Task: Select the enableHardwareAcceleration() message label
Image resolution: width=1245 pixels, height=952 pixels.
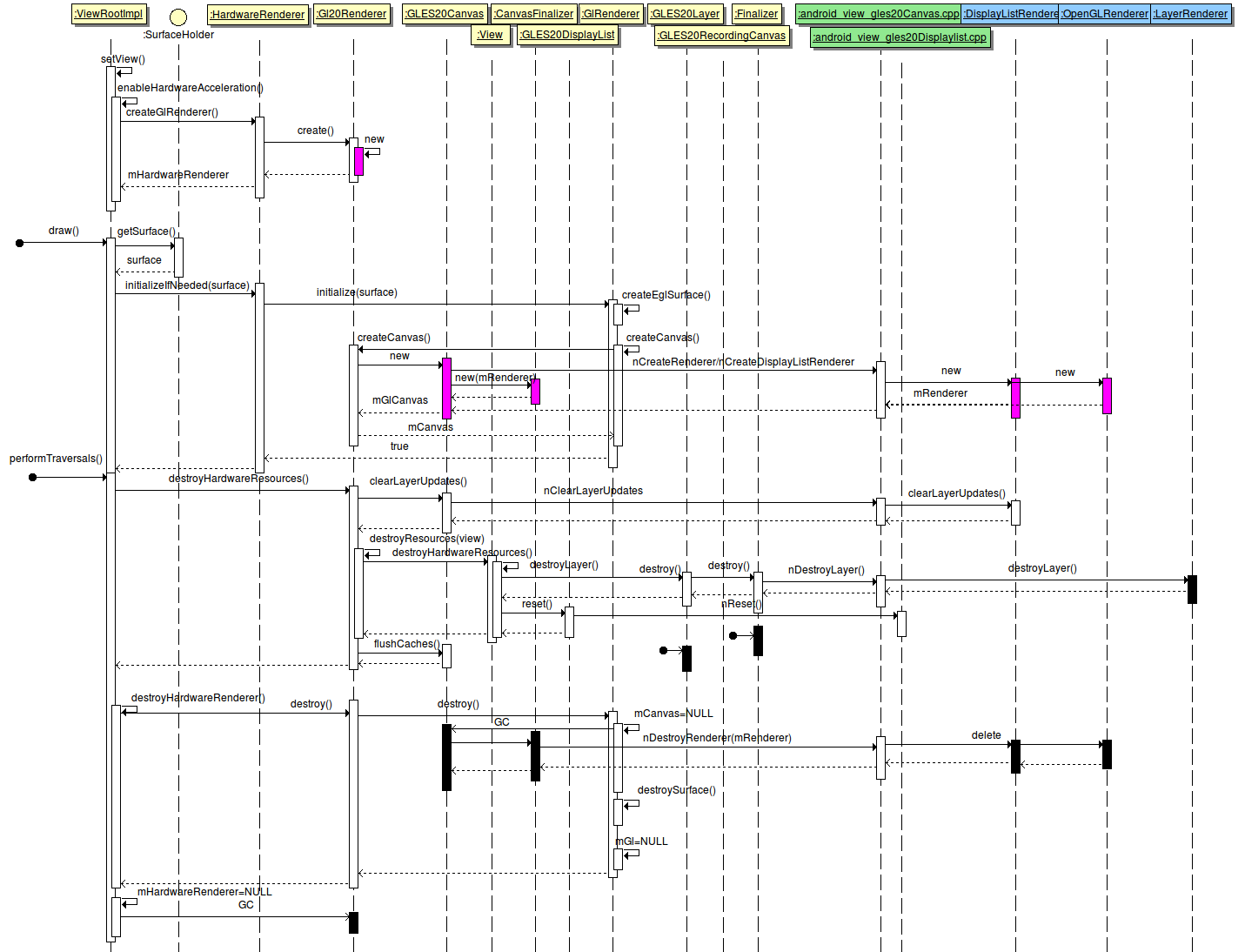Action: click(191, 88)
